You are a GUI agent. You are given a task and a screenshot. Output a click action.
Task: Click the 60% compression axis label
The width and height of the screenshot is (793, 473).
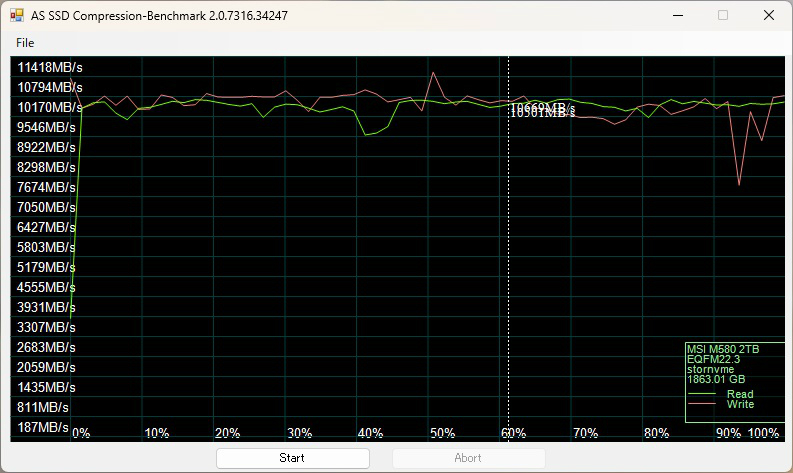click(x=513, y=433)
